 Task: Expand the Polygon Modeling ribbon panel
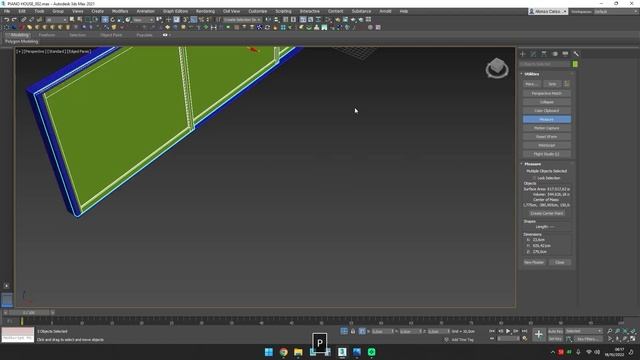22,42
